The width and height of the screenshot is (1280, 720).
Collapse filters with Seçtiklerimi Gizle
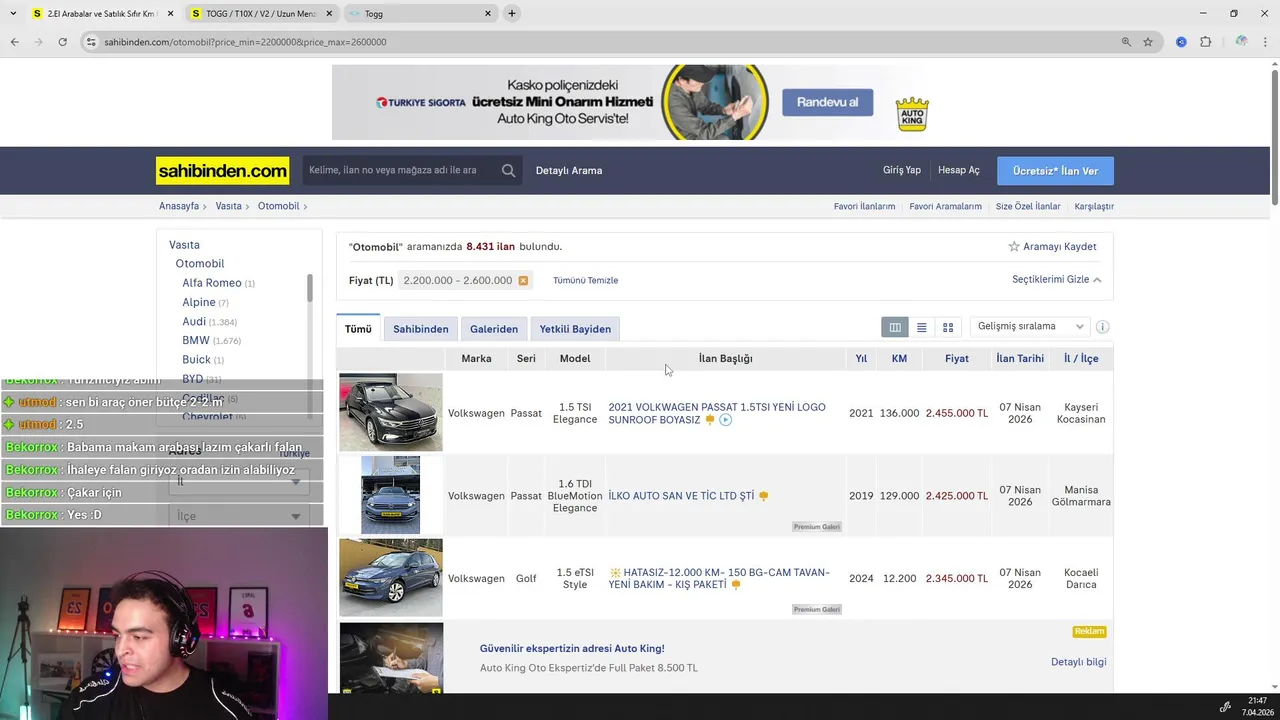click(x=1056, y=280)
